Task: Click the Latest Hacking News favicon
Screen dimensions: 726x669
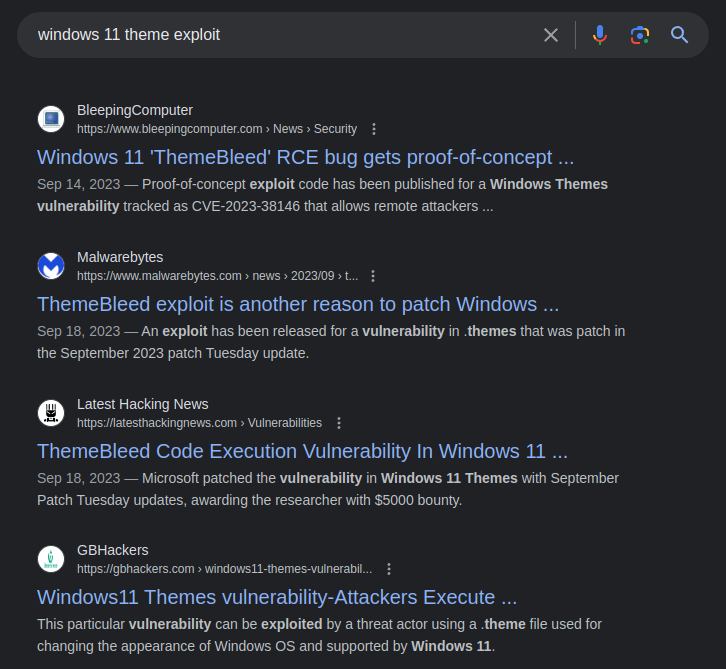Action: pos(51,413)
